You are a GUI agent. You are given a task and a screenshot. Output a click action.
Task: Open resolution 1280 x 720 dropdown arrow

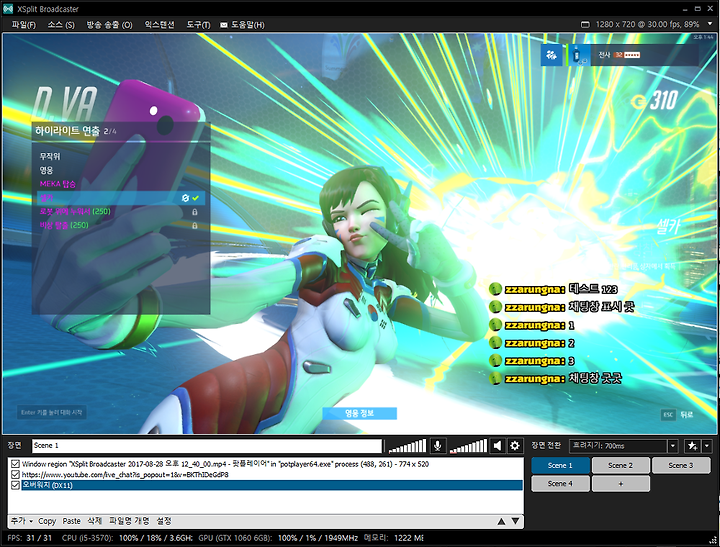click(710, 24)
